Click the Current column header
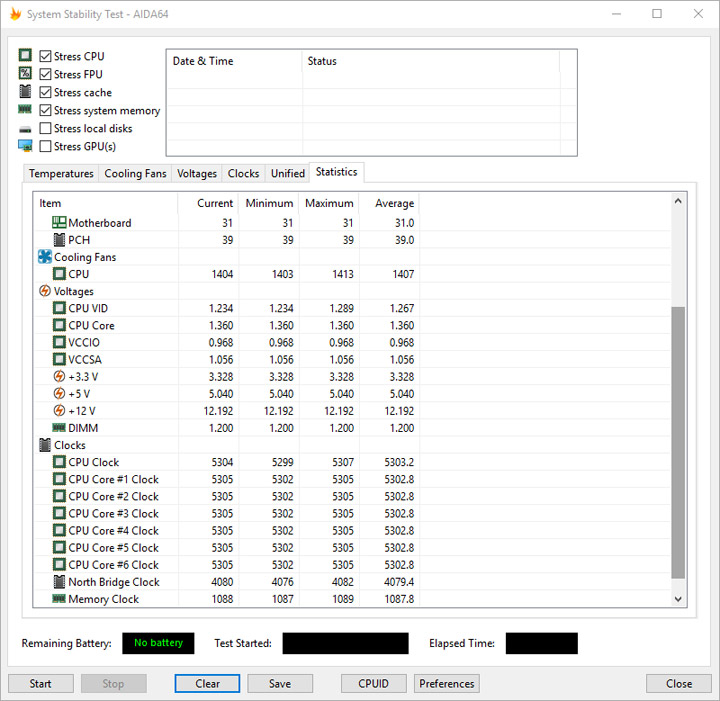This screenshot has height=701, width=720. 208,203
